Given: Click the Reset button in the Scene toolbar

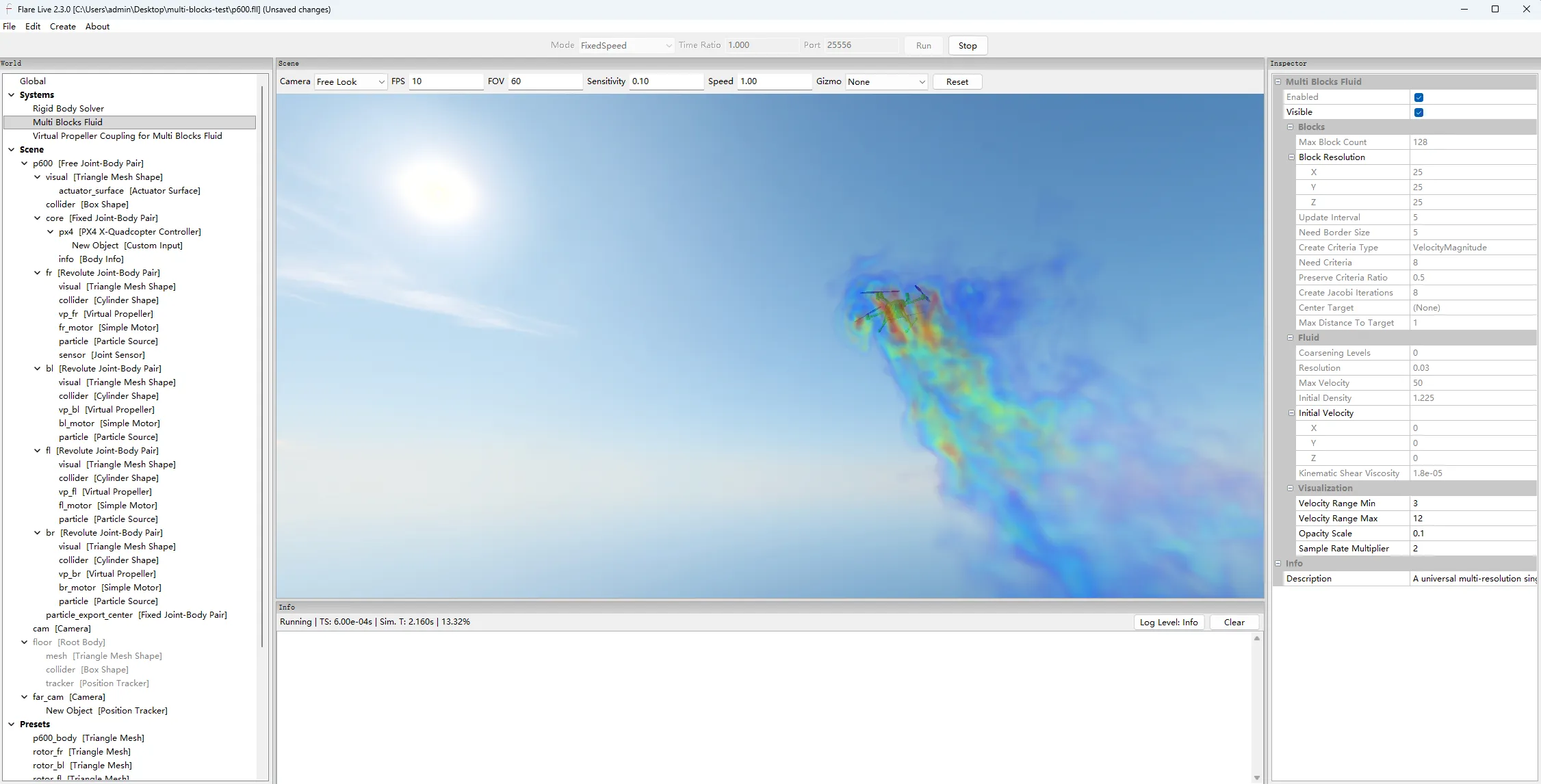Looking at the screenshot, I should [957, 81].
